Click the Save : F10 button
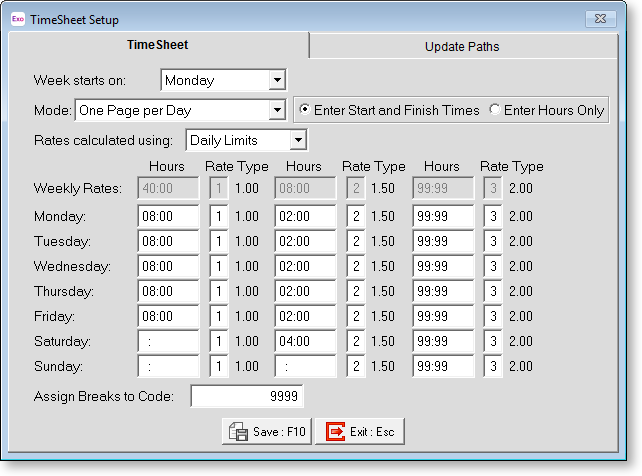 (x=266, y=431)
